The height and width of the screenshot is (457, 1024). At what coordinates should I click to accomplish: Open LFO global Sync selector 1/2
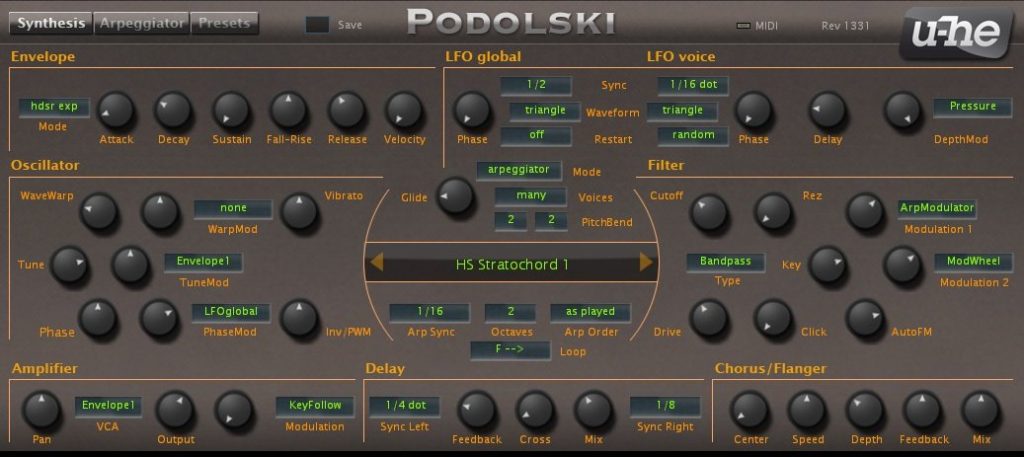pyautogui.click(x=536, y=86)
